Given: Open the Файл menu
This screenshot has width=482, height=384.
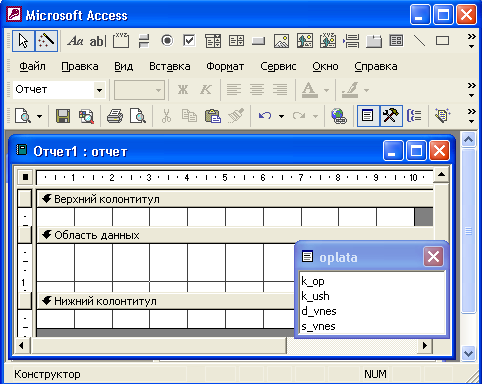Looking at the screenshot, I should click(32, 66).
